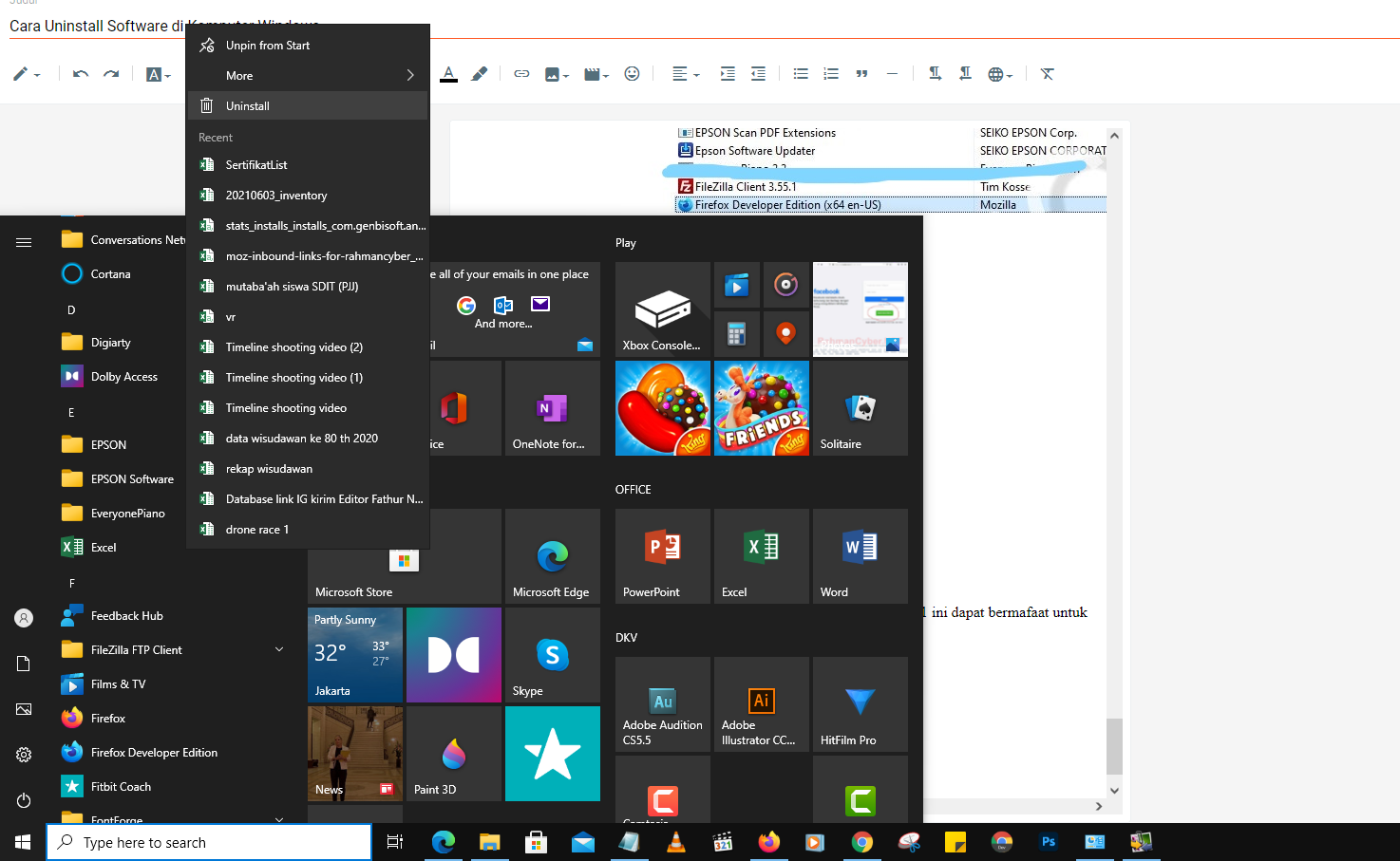This screenshot has width=1400, height=861.
Task: Launch the Skype tile
Action: click(x=553, y=655)
